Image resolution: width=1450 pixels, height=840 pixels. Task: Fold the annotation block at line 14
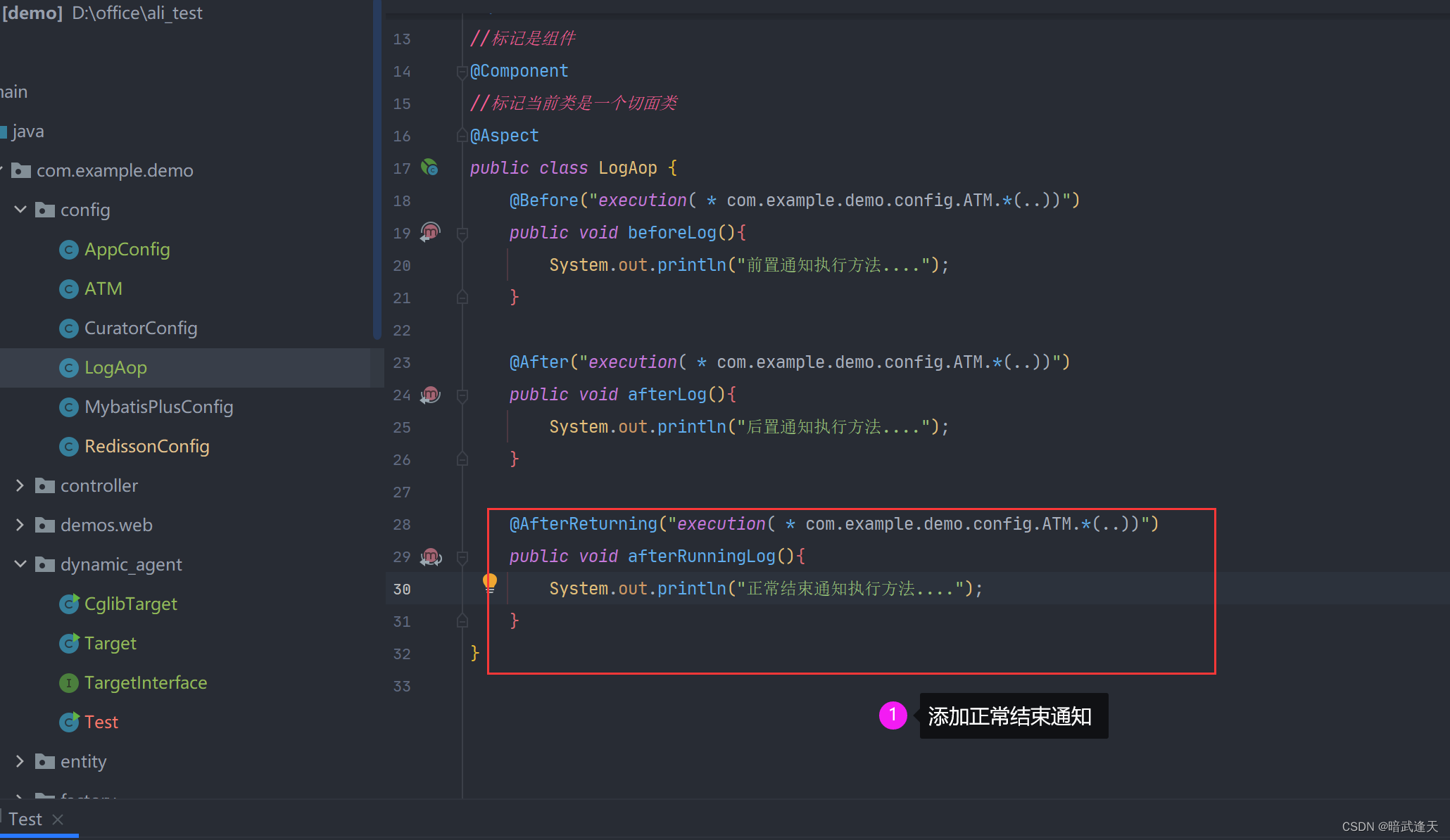tap(462, 72)
